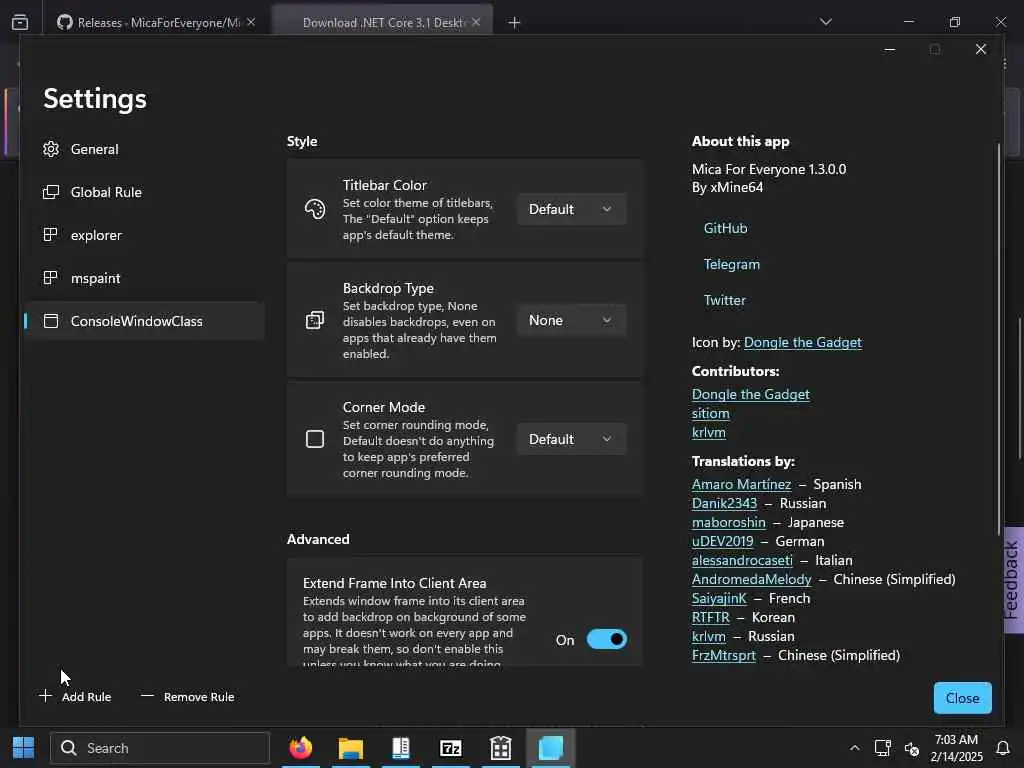Open the sitiom contributor link
Image resolution: width=1024 pixels, height=768 pixels.
pyautogui.click(x=711, y=413)
